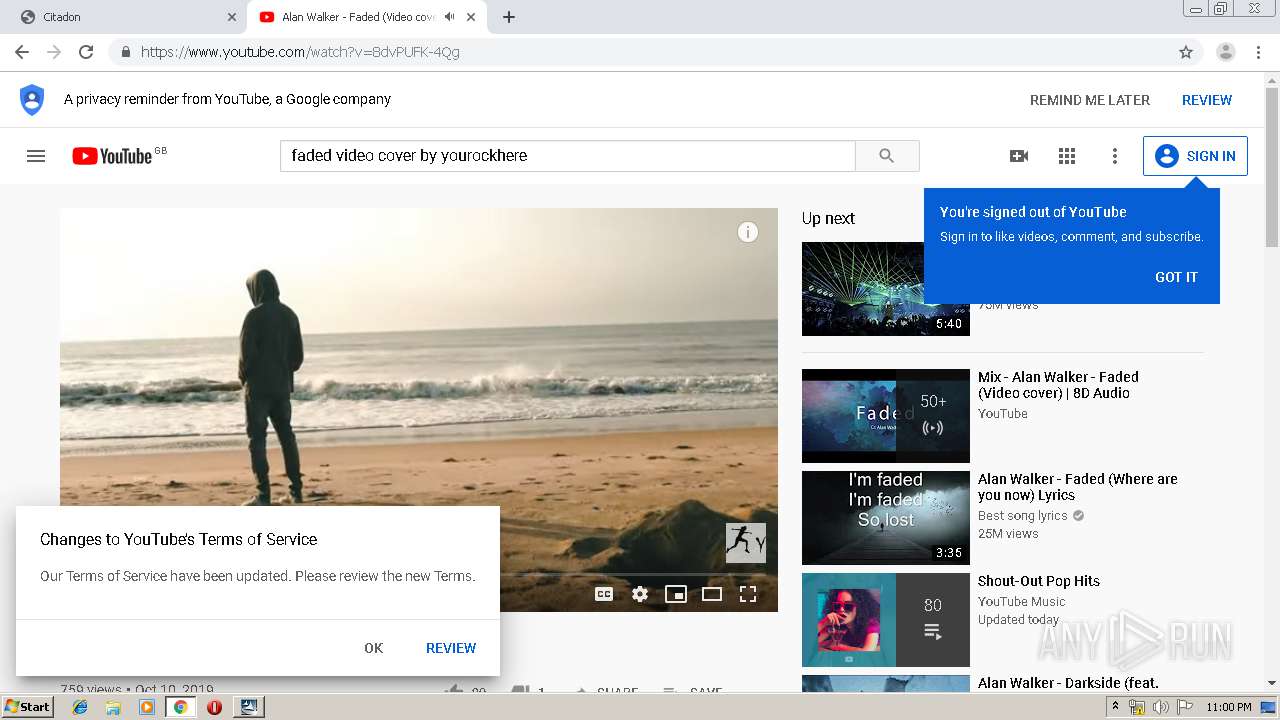
Task: Reload the current page
Action: 86,52
